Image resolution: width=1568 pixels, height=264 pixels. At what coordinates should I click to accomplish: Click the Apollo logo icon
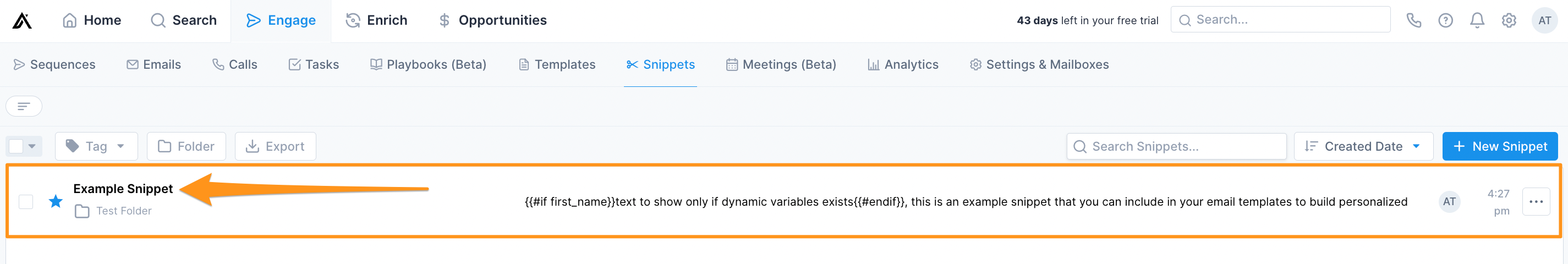point(22,21)
